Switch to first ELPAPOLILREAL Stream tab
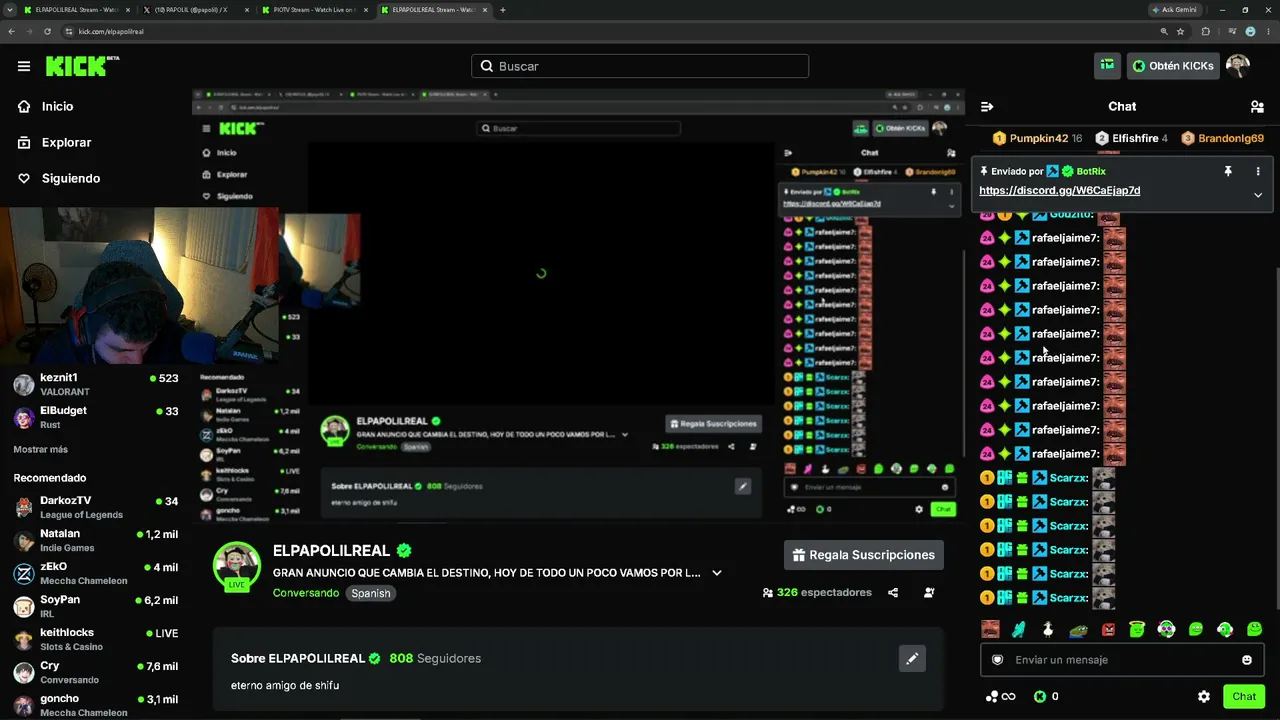1280x720 pixels. tap(78, 10)
